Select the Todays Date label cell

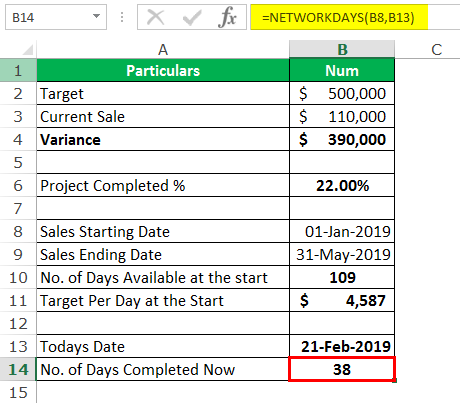pos(163,346)
